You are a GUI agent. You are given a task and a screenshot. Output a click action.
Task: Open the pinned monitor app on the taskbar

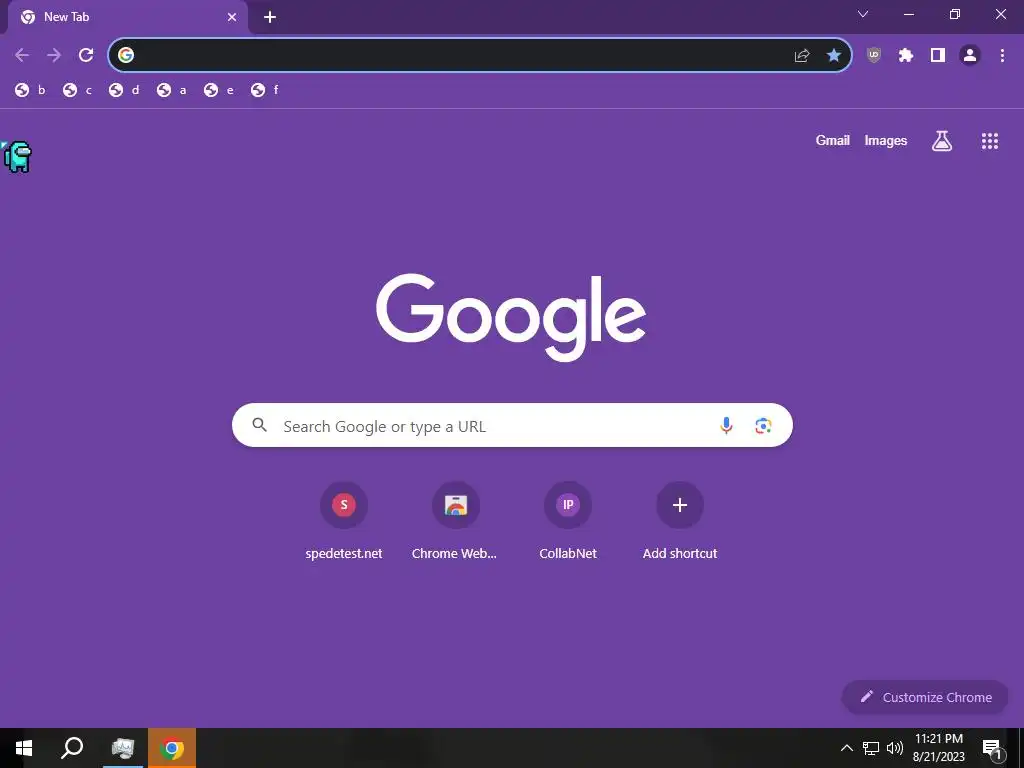(122, 748)
